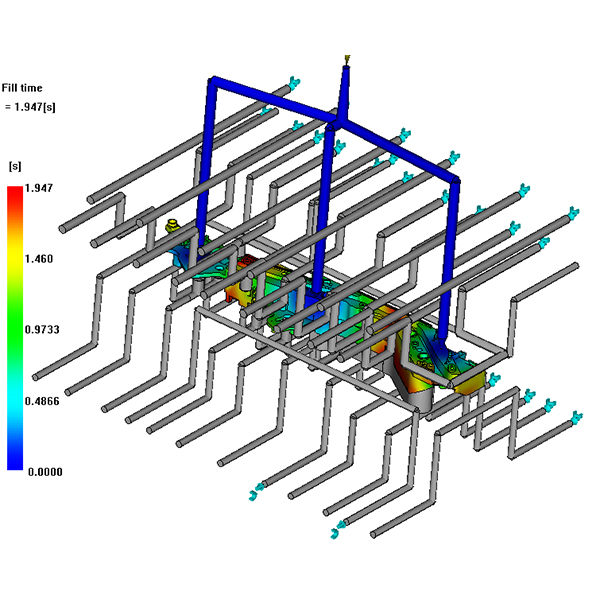Pick the green middle of the legend bar

pos(15,328)
